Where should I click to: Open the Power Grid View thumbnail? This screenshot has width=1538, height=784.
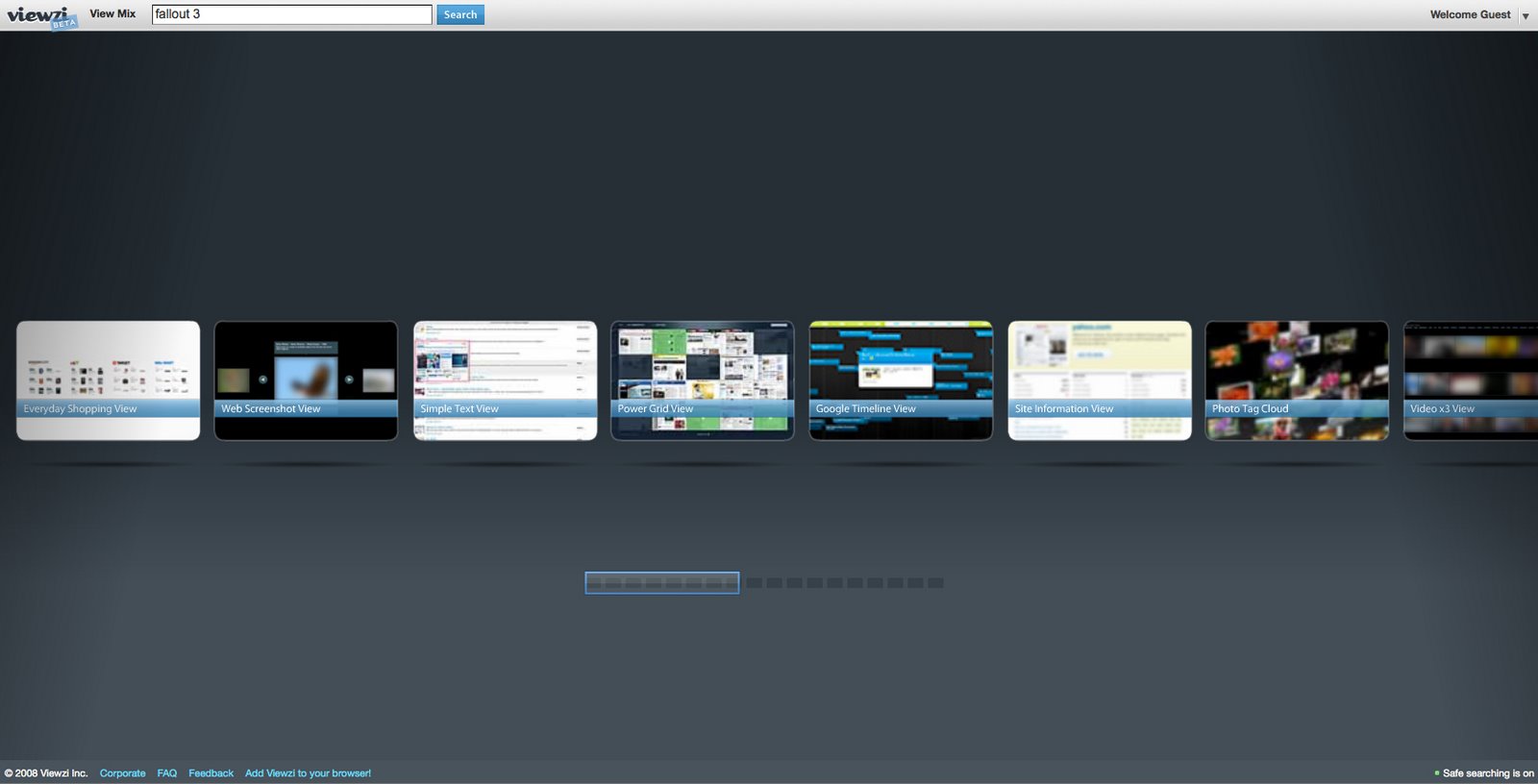[x=703, y=380]
